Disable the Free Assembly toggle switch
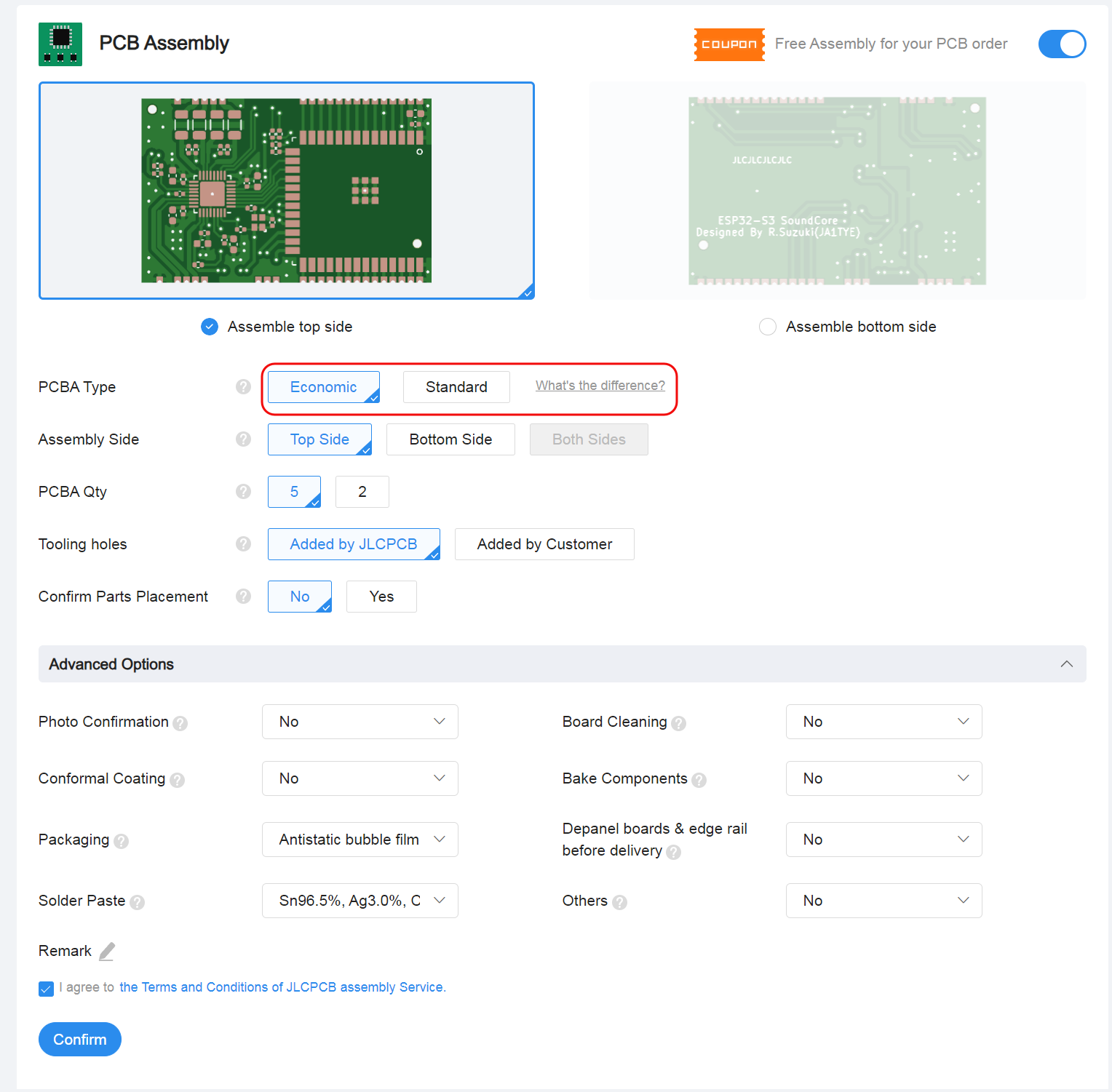The width and height of the screenshot is (1112, 1092). click(1062, 44)
